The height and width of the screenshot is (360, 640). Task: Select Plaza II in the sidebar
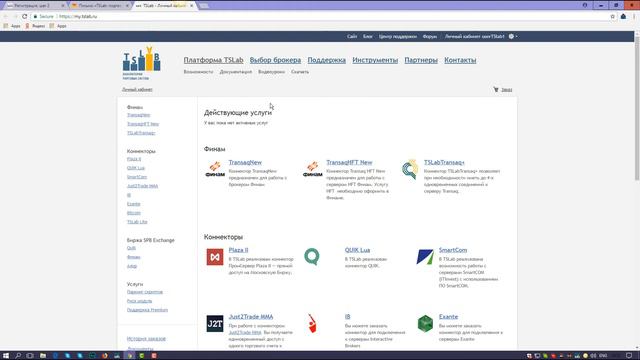[134, 159]
